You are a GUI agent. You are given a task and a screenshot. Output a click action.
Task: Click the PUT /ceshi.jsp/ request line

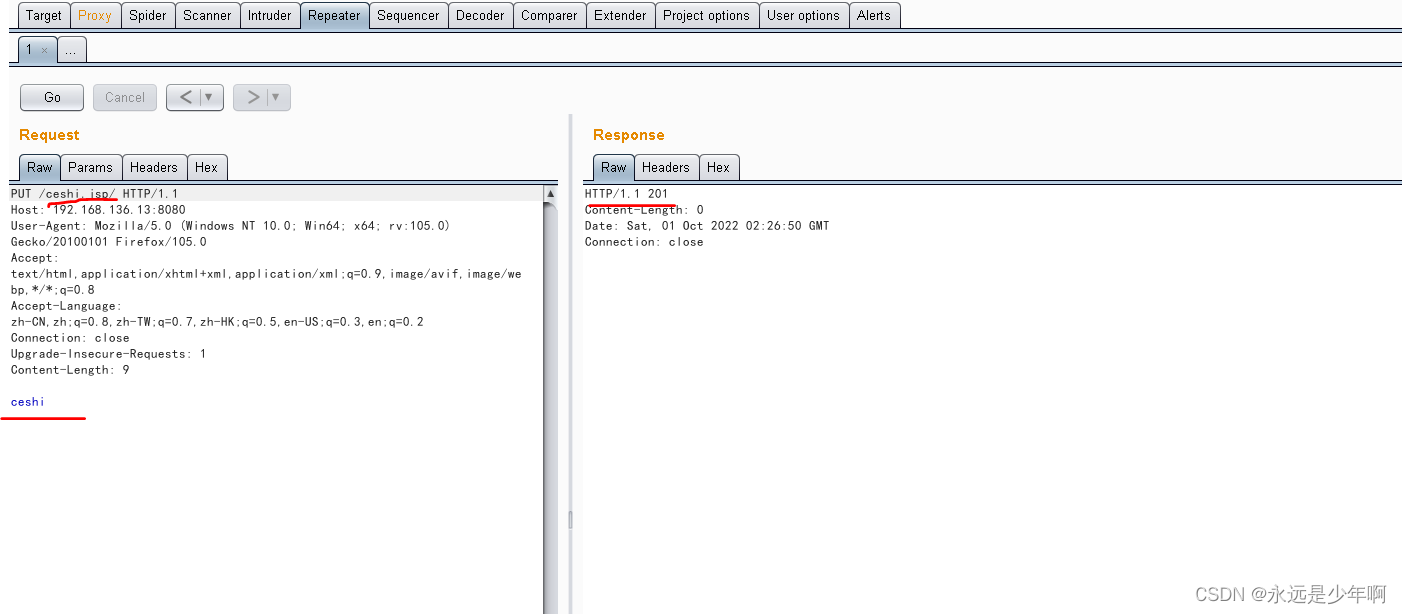(x=94, y=193)
